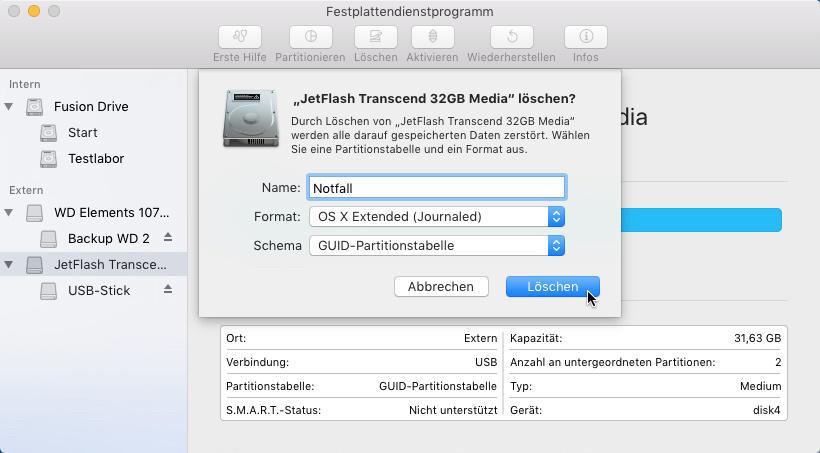Image resolution: width=820 pixels, height=453 pixels.
Task: Confirm with the blue Löschen button
Action: point(553,287)
